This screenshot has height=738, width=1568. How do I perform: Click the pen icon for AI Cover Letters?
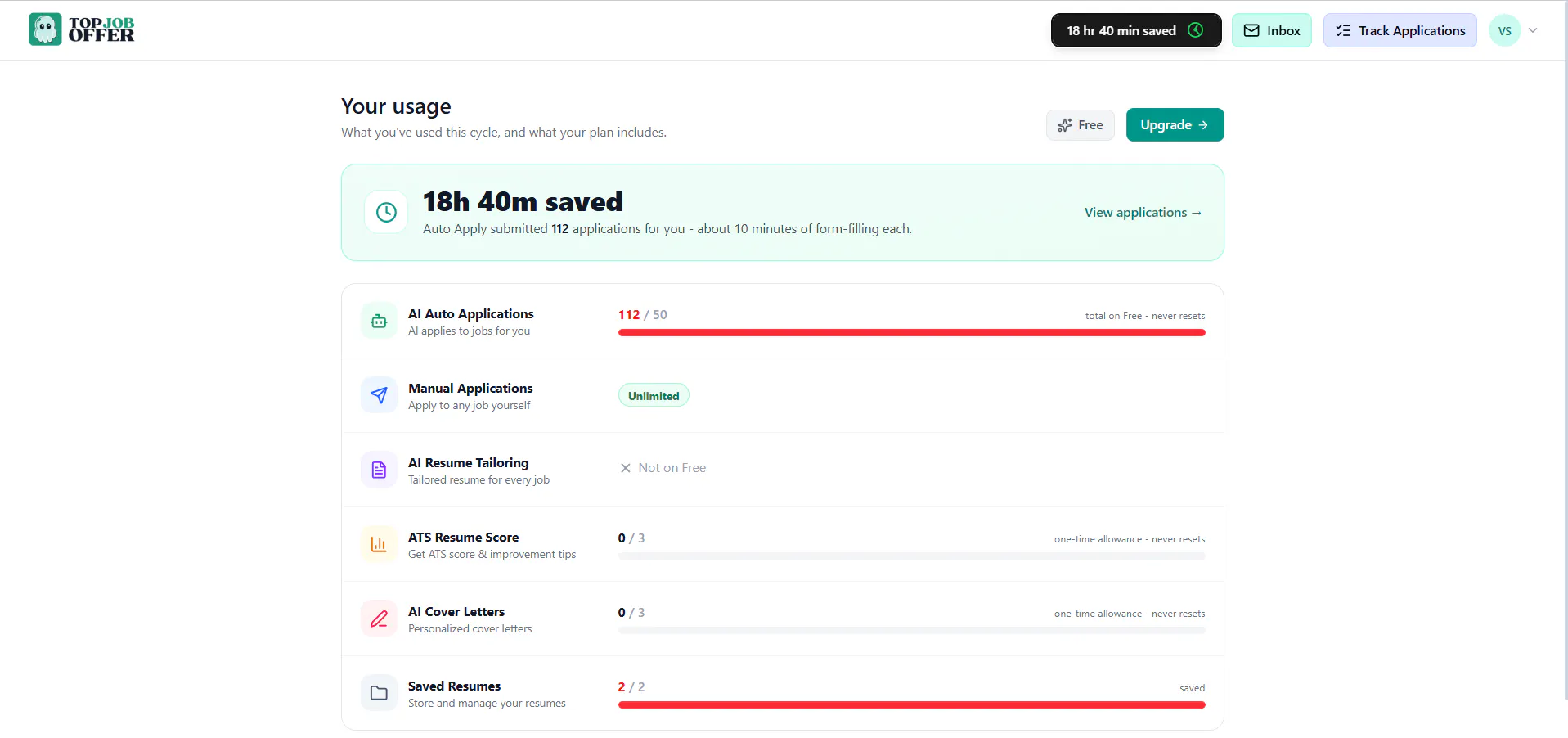point(379,619)
